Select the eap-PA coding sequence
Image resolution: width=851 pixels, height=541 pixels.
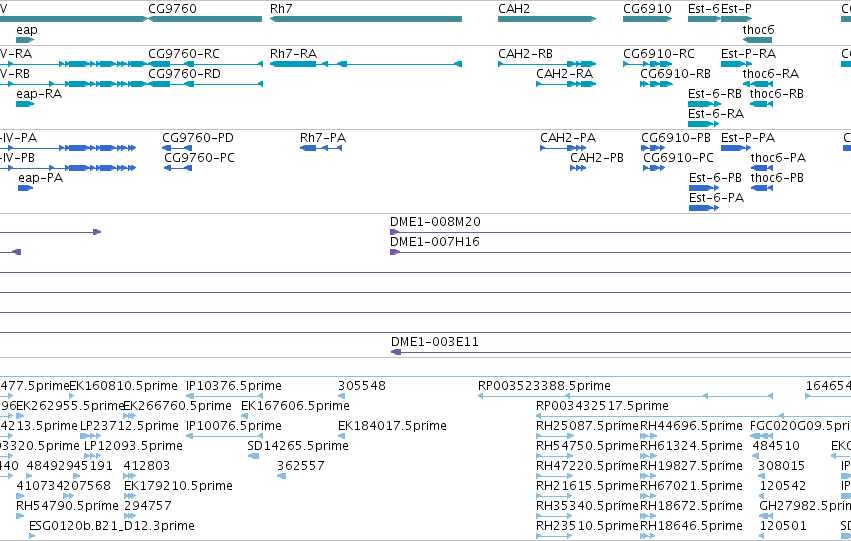click(x=26, y=188)
